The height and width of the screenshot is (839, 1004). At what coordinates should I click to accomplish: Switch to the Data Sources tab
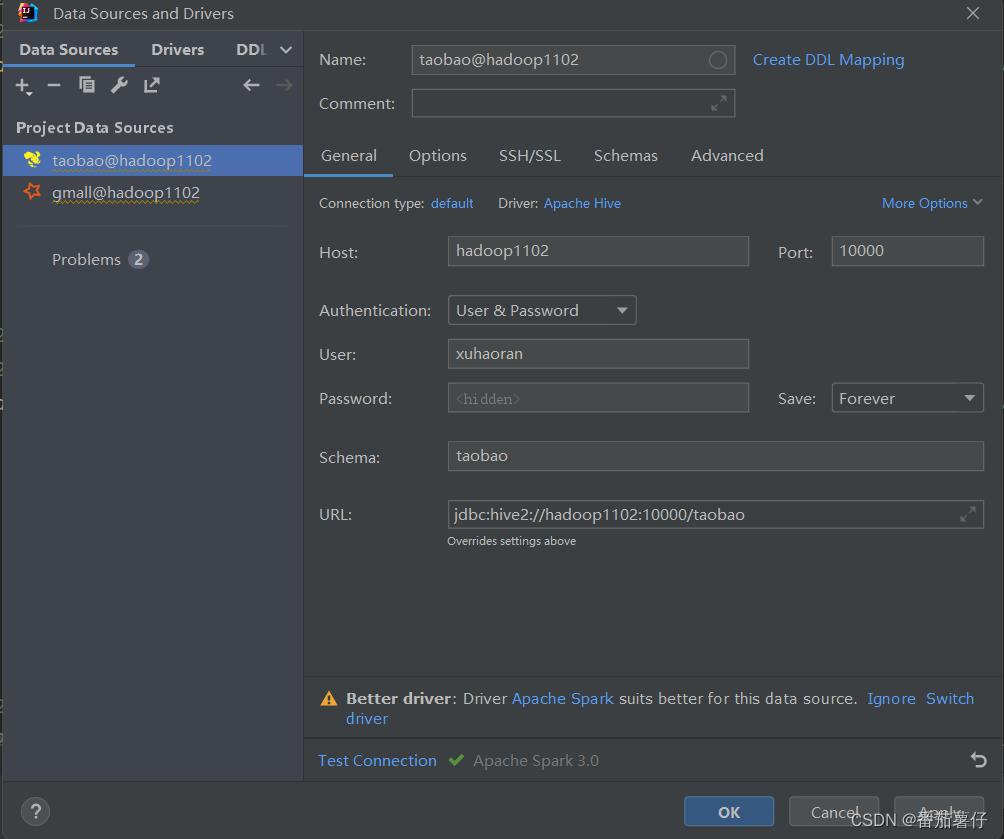tap(69, 50)
